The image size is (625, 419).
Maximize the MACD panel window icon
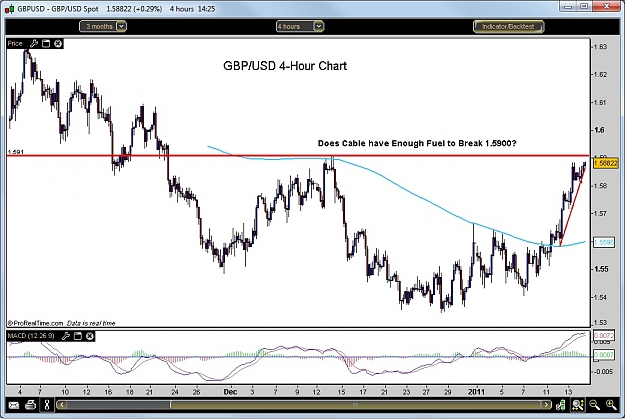(78, 336)
